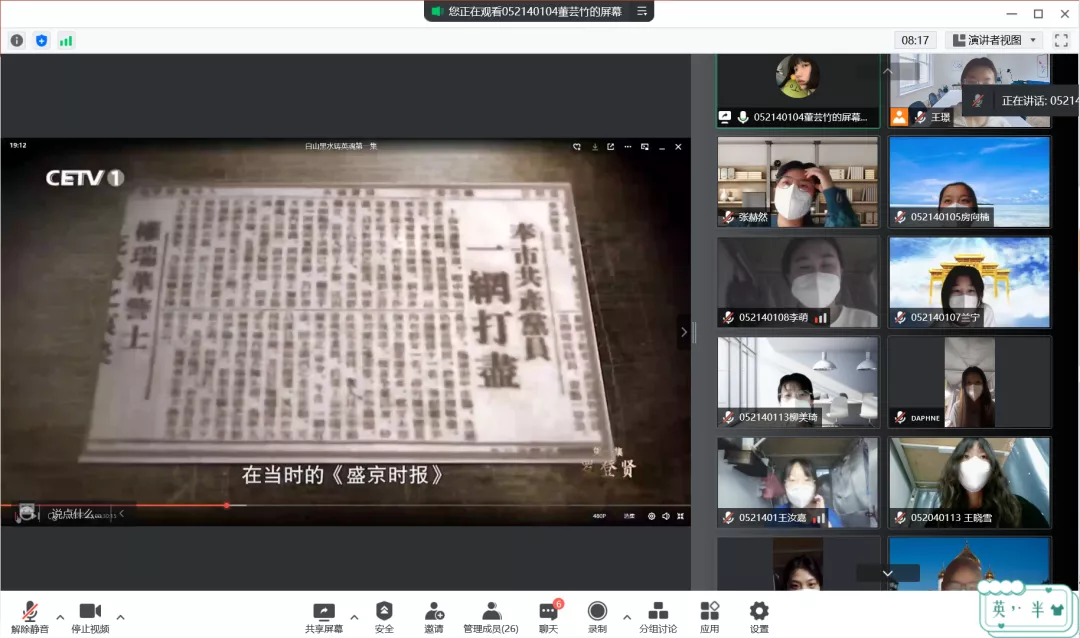1080x638 pixels.
Task: Select 052140104董芸竹 screen share thumbnail
Action: 798,91
